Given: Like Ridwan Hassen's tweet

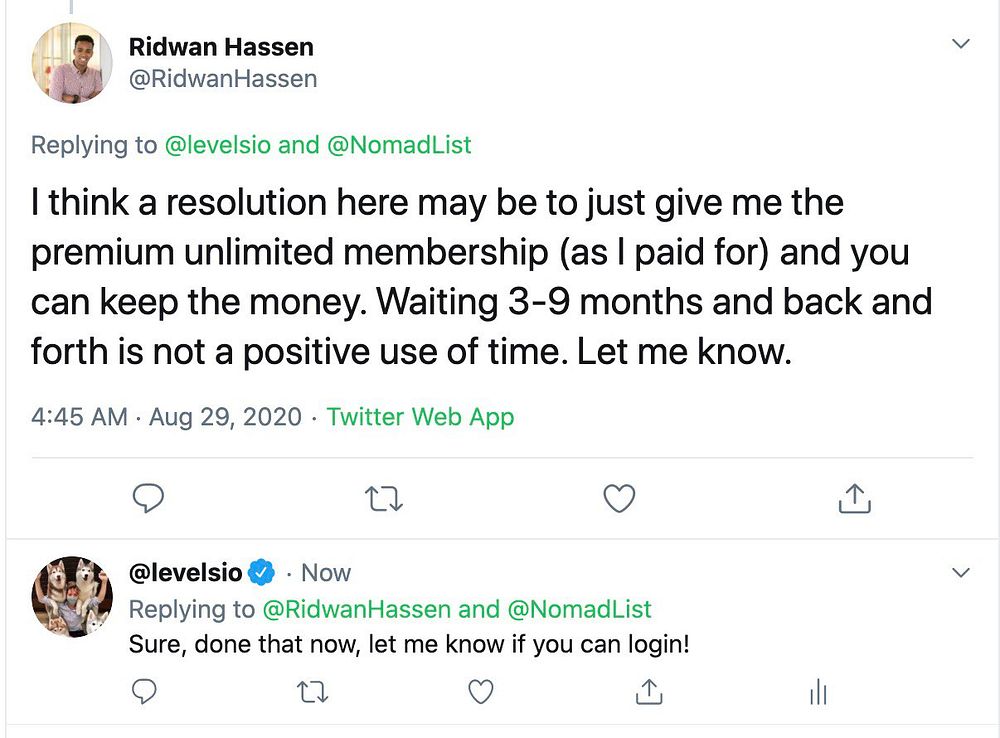Looking at the screenshot, I should pyautogui.click(x=620, y=498).
